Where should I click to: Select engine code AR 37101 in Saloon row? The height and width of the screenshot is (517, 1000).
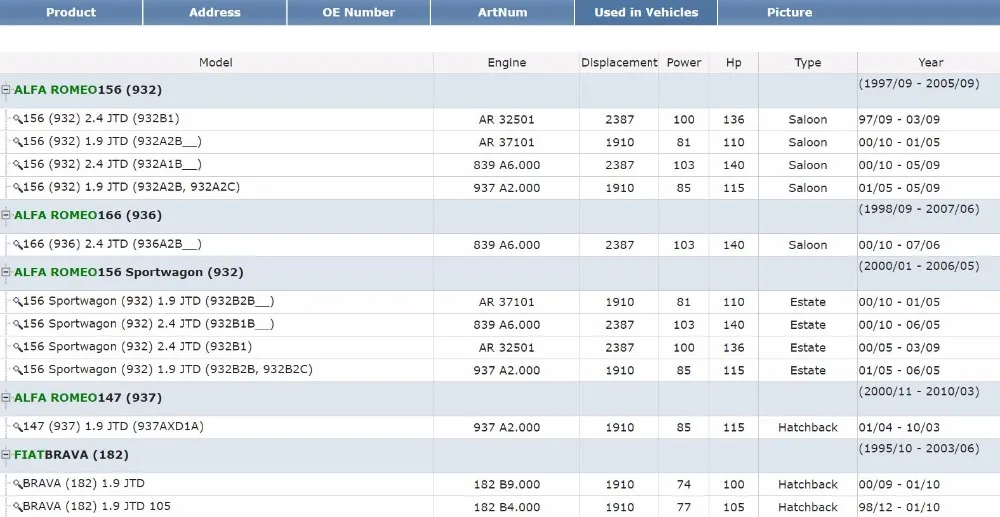click(506, 143)
